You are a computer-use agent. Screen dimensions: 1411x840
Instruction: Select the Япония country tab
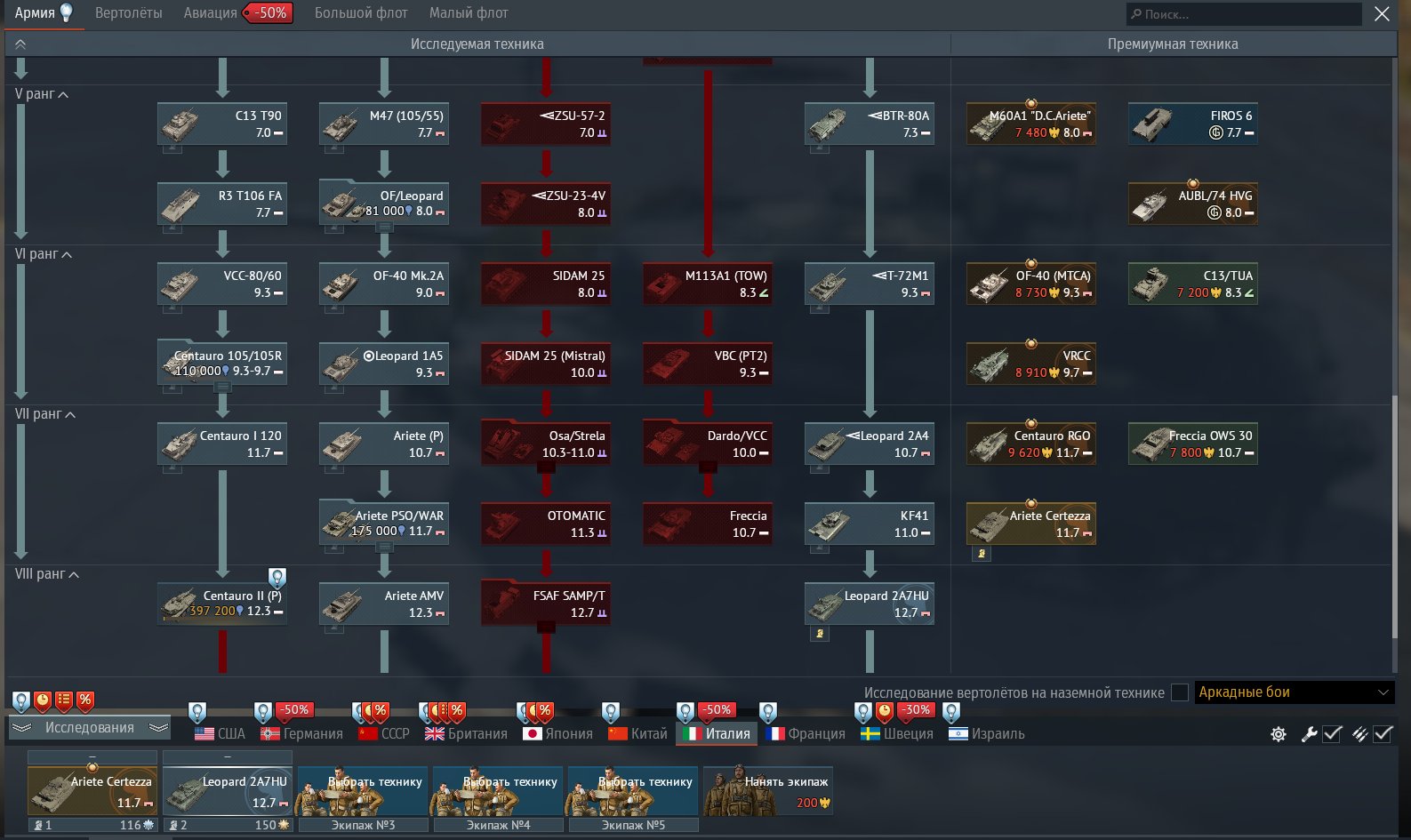[558, 734]
